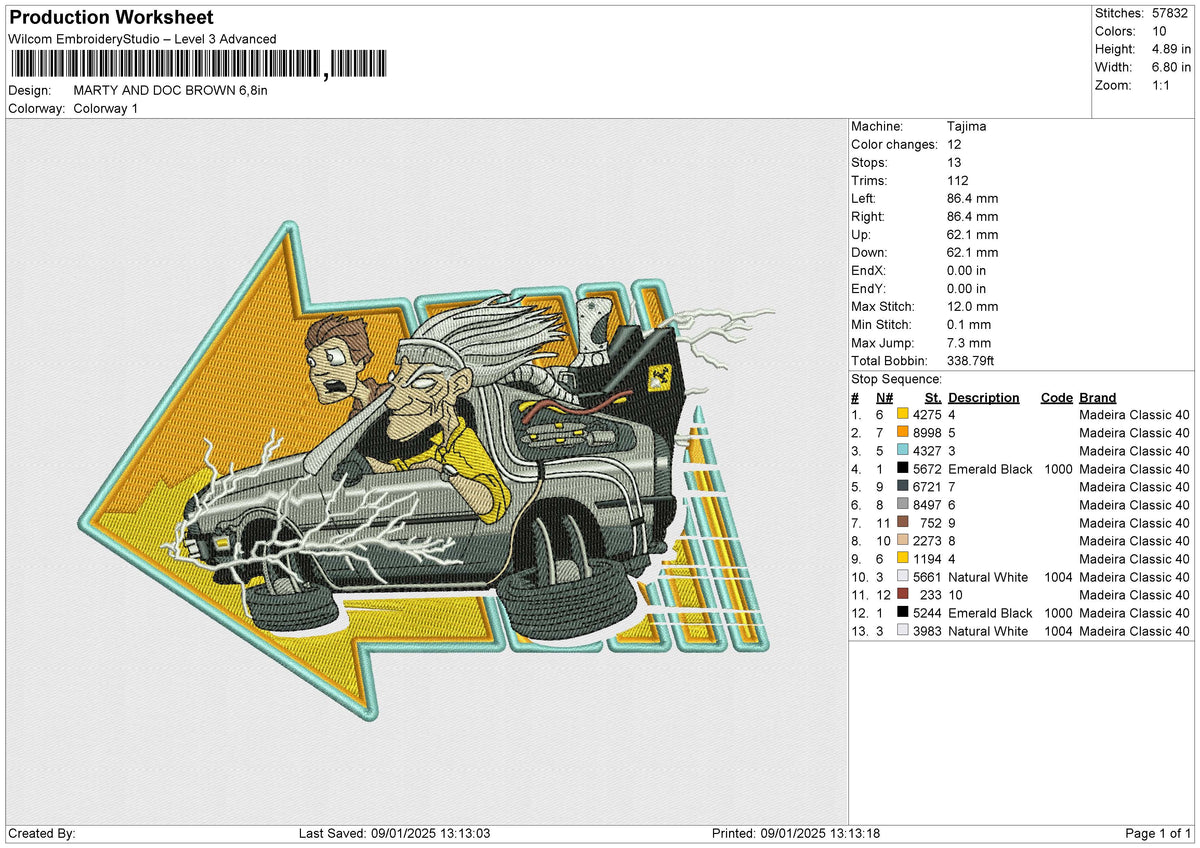
Task: Click 'Printed: 09/01/2025 13:13:18' footer text
Action: point(795,834)
